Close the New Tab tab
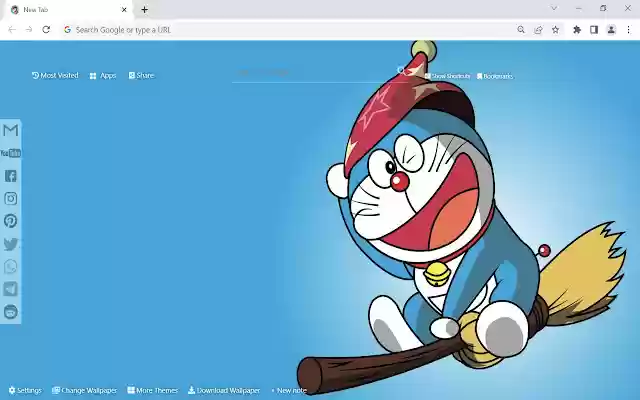The height and width of the screenshot is (400, 640). pos(124,9)
